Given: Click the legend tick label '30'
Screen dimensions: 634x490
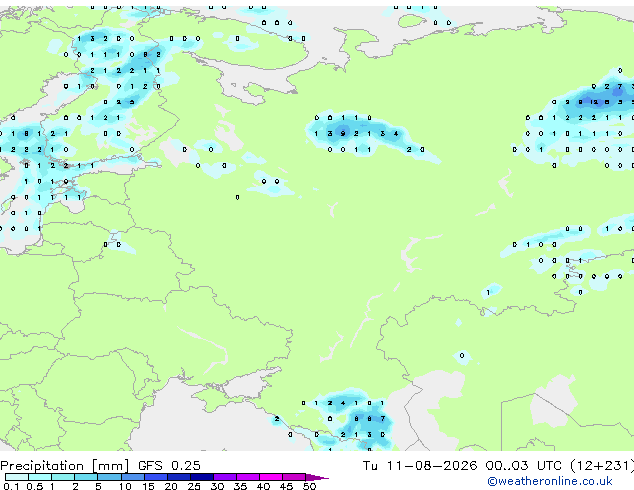Looking at the screenshot, I should pos(217,486).
